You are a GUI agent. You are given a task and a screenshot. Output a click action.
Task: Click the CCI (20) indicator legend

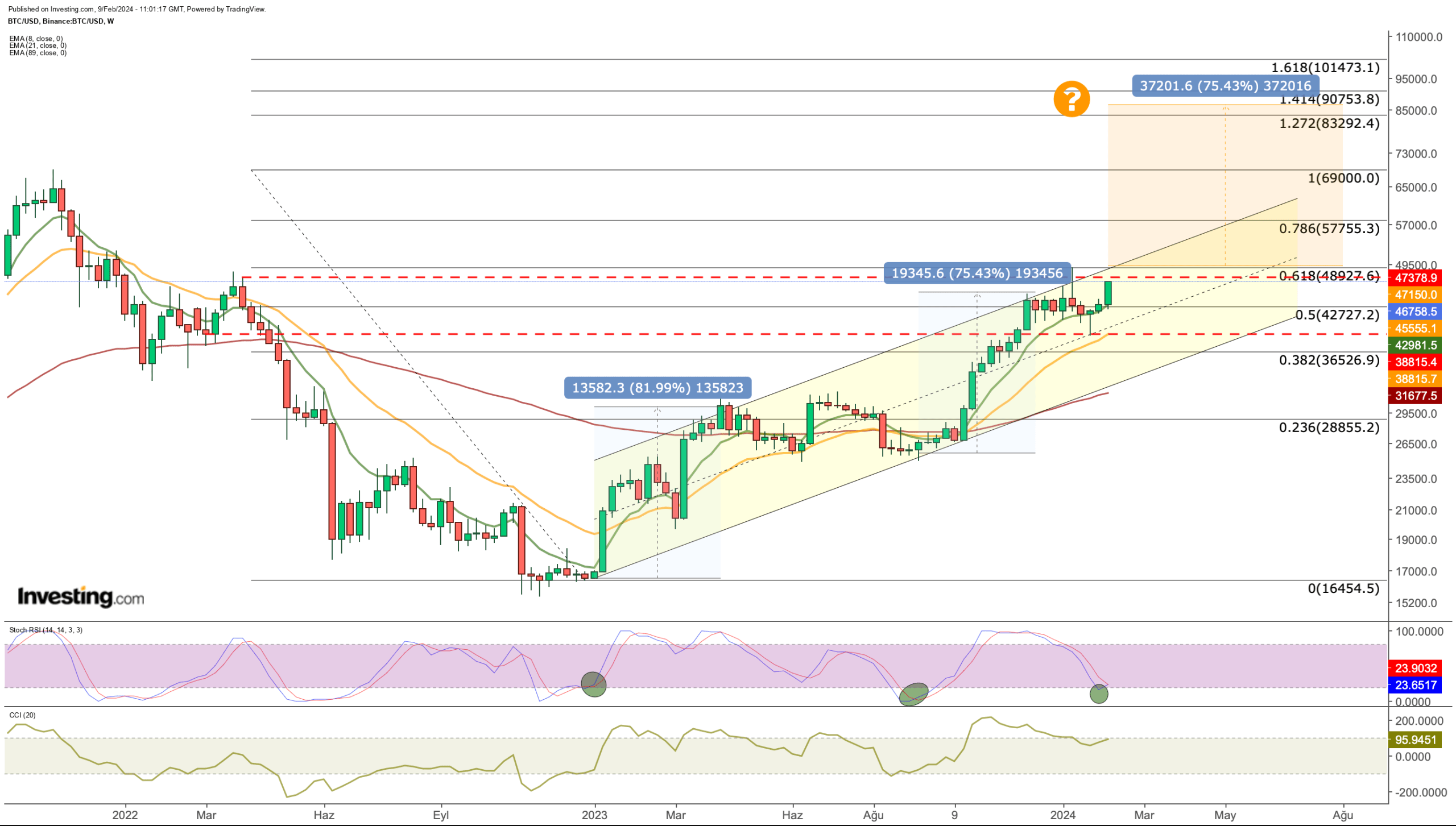click(22, 715)
